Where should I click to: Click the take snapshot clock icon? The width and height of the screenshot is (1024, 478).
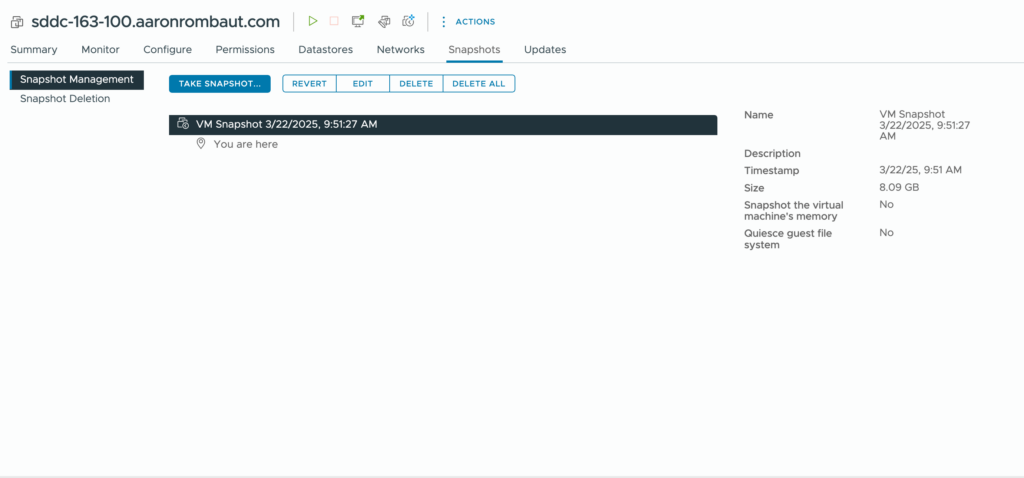coord(408,21)
